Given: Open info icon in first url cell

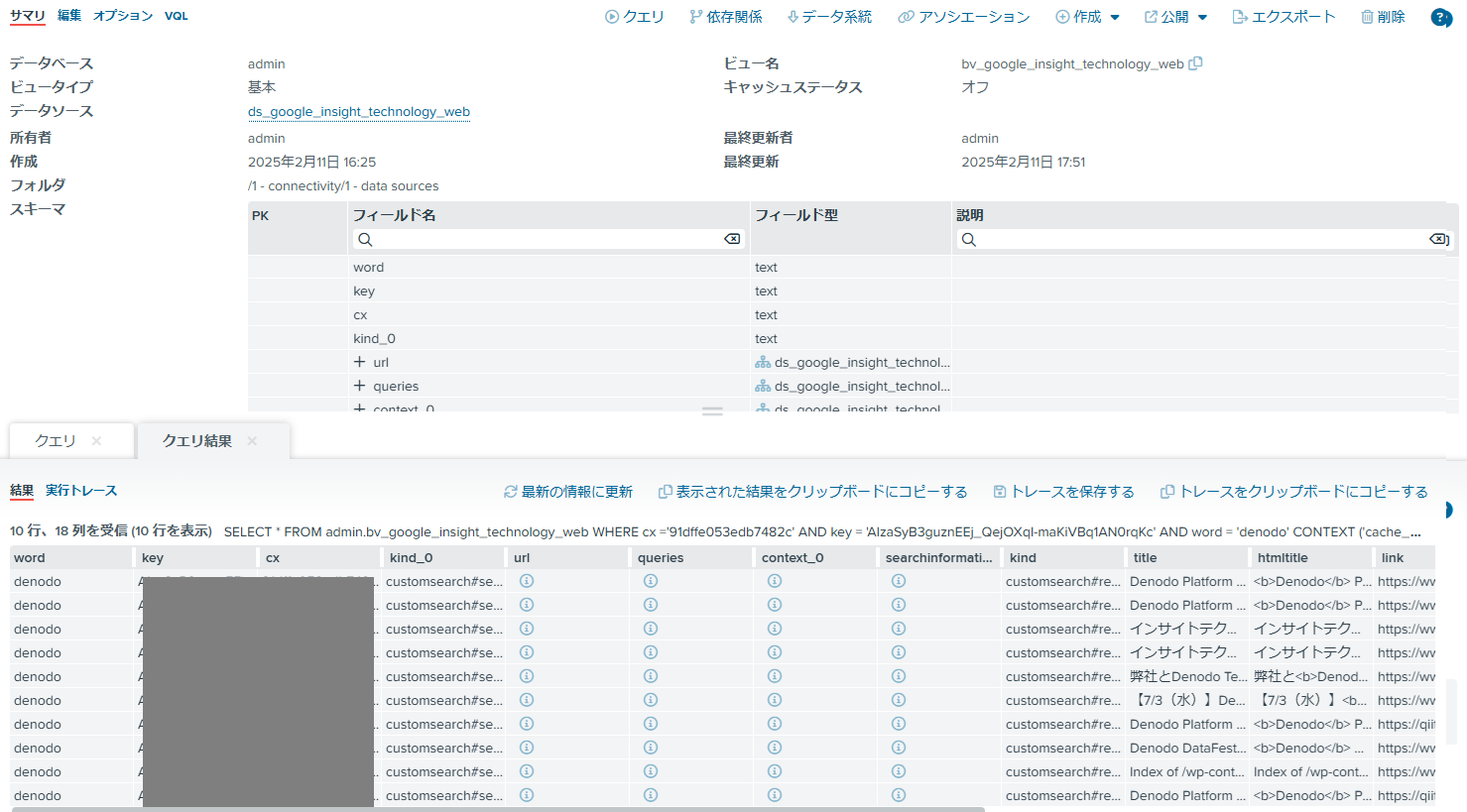Looking at the screenshot, I should tap(527, 580).
